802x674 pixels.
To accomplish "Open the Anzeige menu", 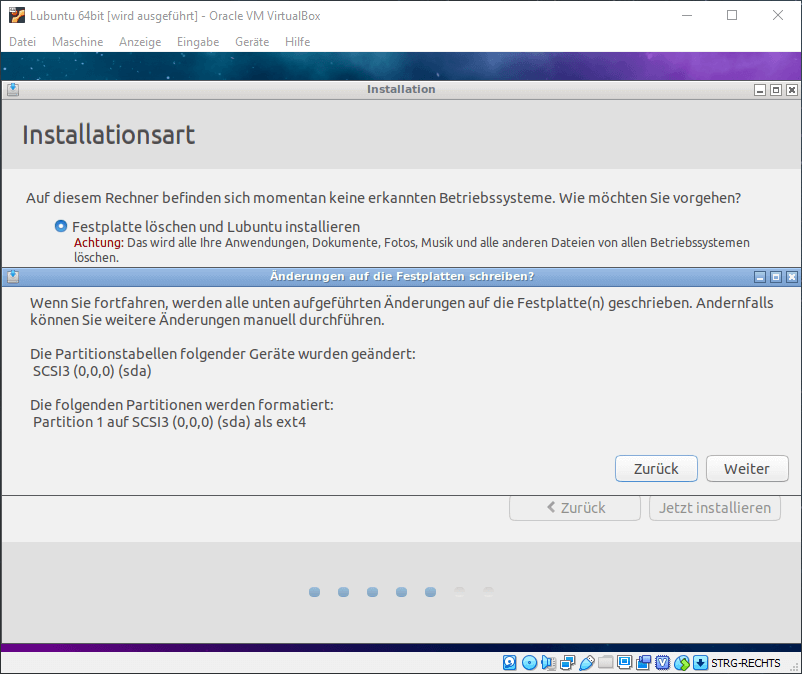I will [140, 42].
